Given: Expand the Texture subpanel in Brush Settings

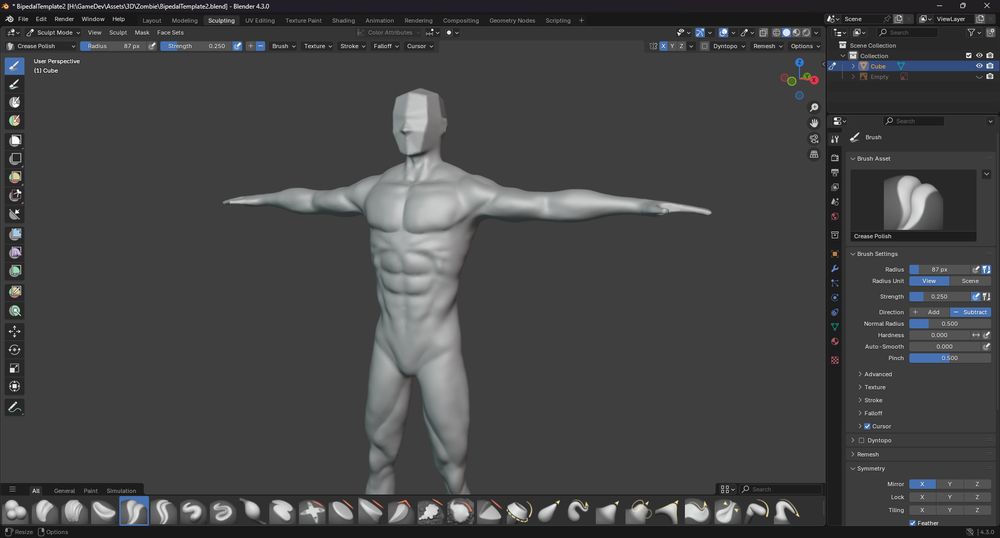Looking at the screenshot, I should point(874,387).
